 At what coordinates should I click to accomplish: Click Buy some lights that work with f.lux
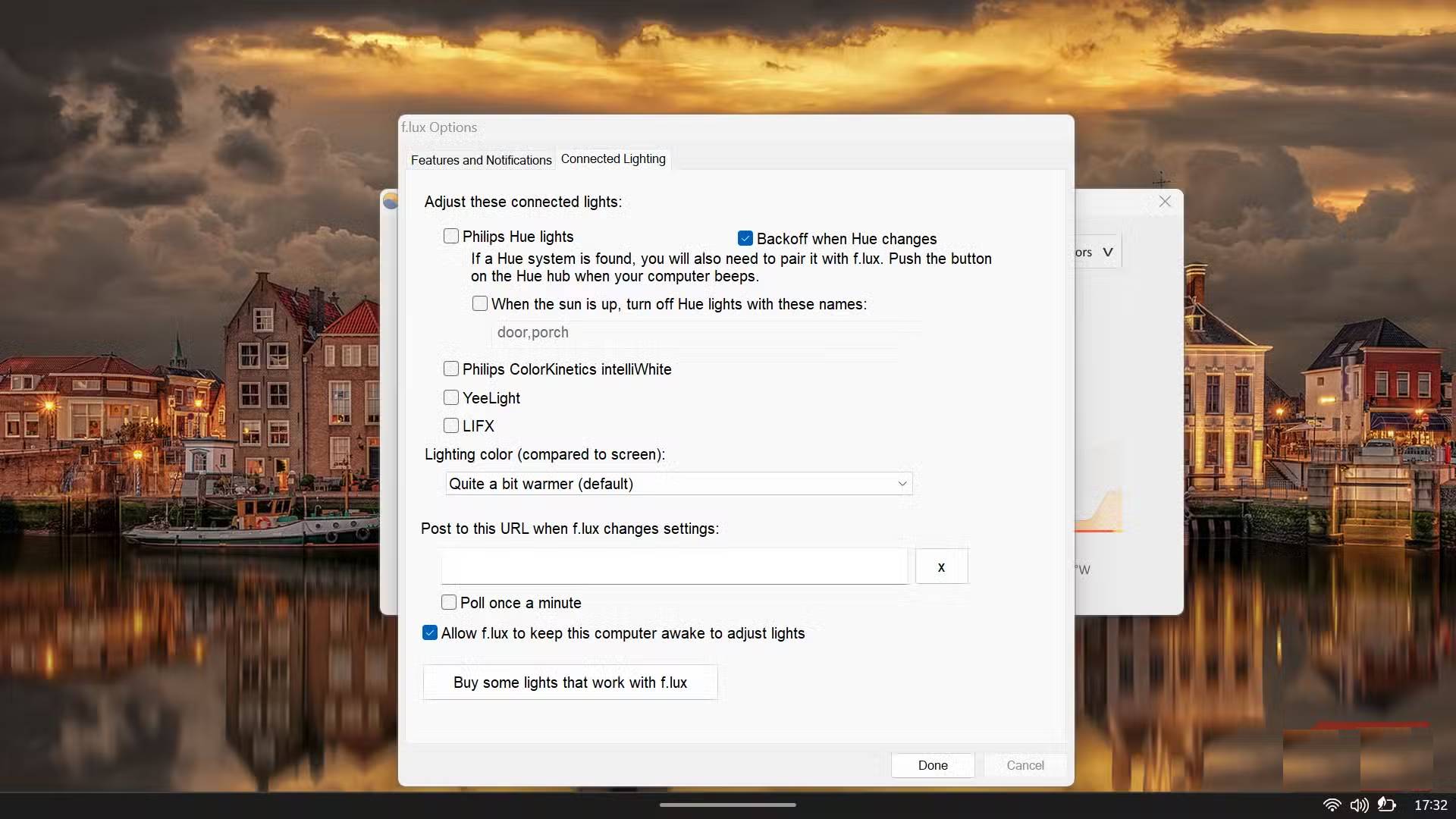pyautogui.click(x=570, y=682)
